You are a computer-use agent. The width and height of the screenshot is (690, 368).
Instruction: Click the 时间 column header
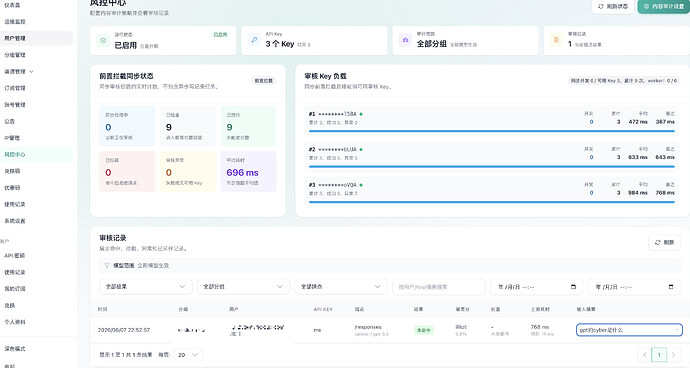pos(103,309)
